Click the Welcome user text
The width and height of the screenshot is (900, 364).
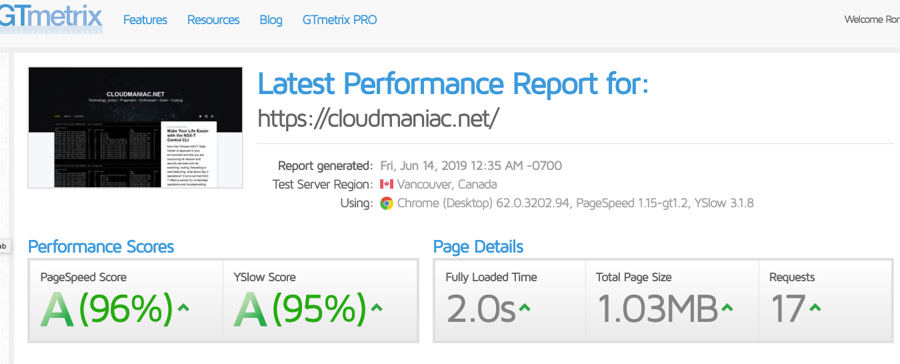872,20
